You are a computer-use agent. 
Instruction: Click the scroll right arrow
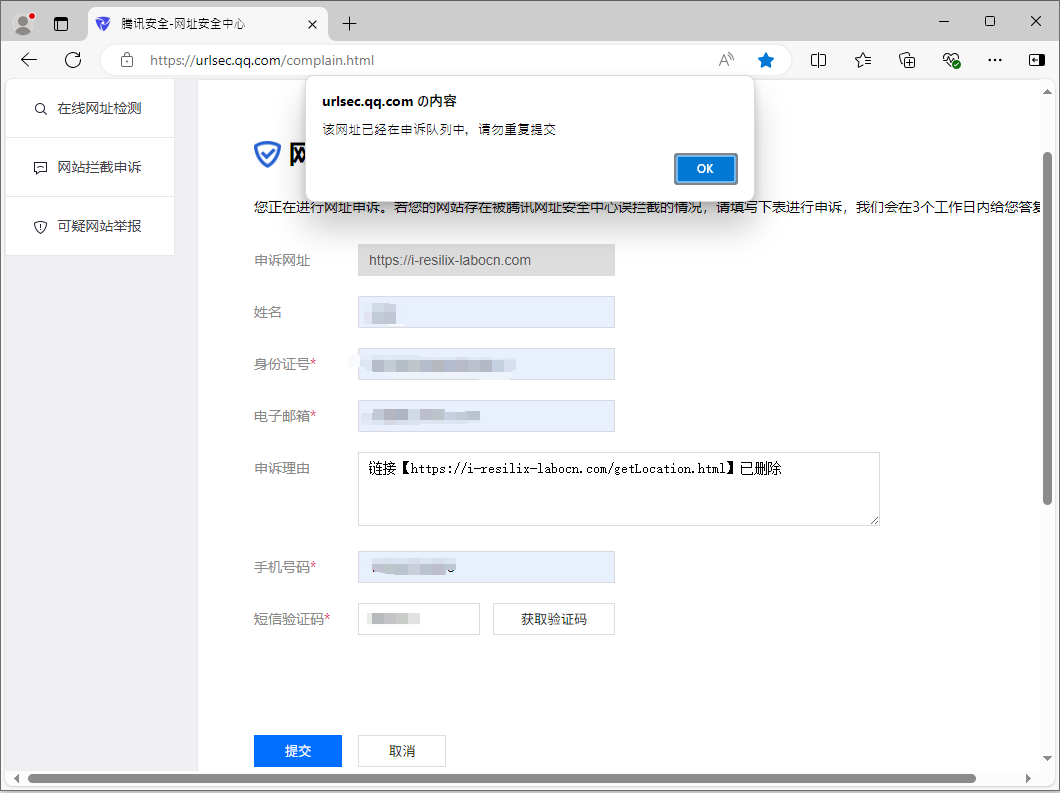pos(1028,778)
